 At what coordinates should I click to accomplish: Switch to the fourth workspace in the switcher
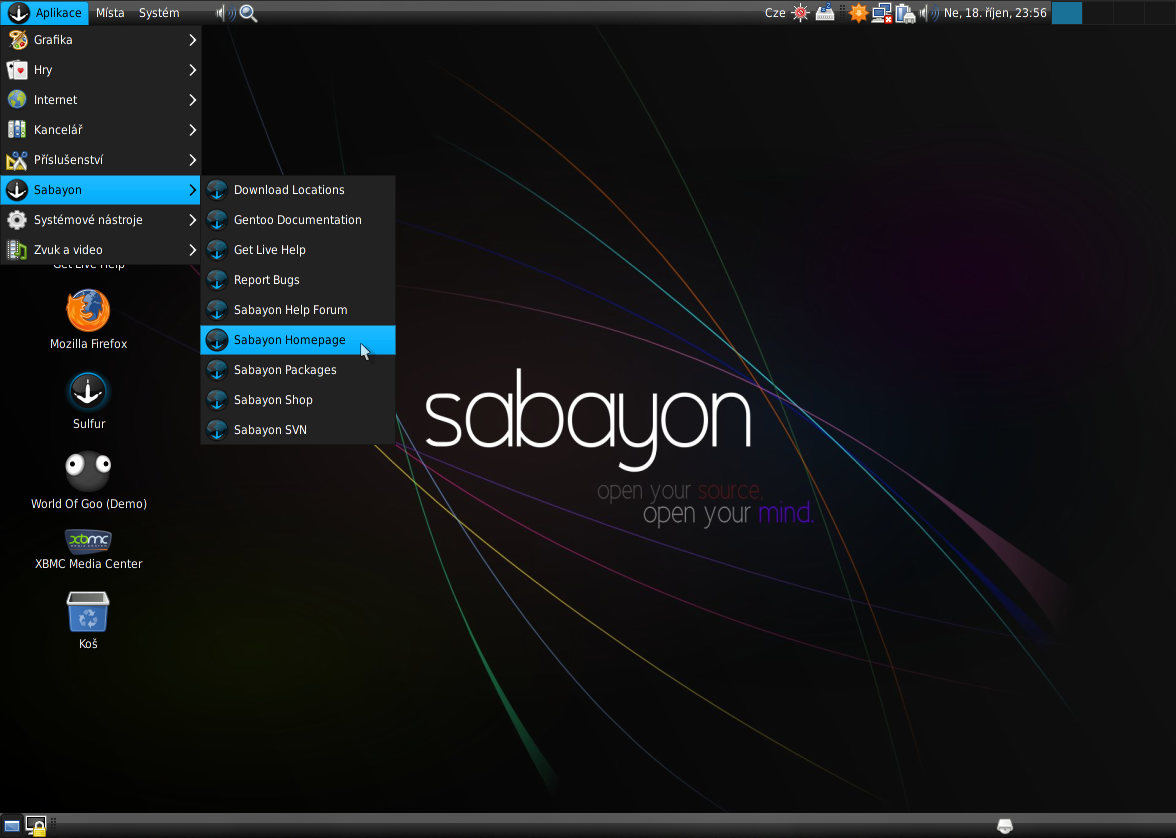(x=1160, y=13)
